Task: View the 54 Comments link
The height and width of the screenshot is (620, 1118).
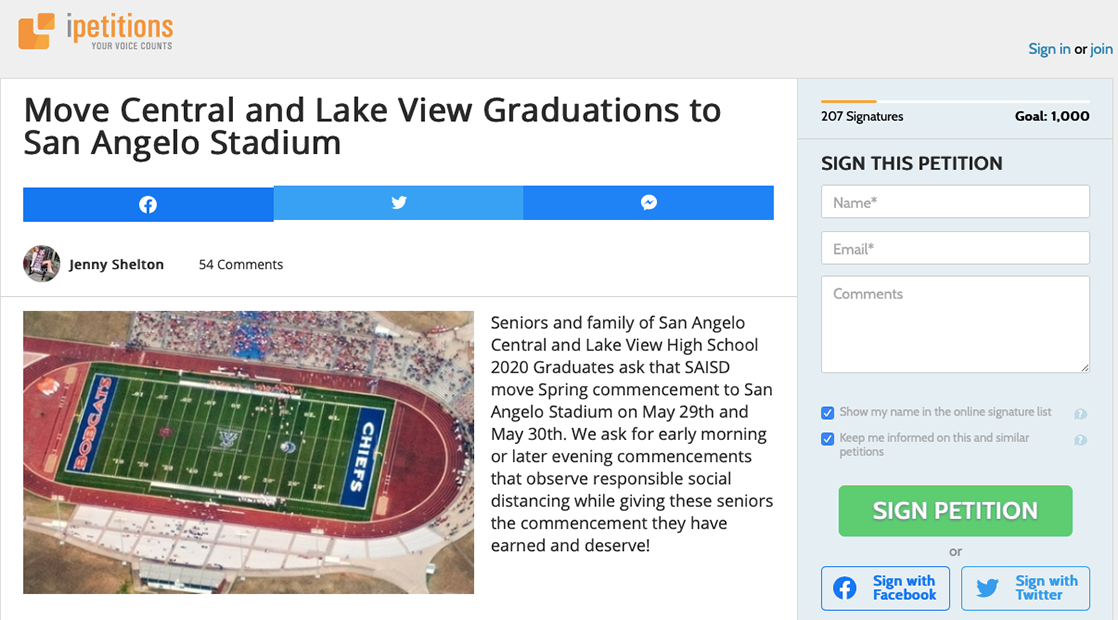Action: click(241, 265)
